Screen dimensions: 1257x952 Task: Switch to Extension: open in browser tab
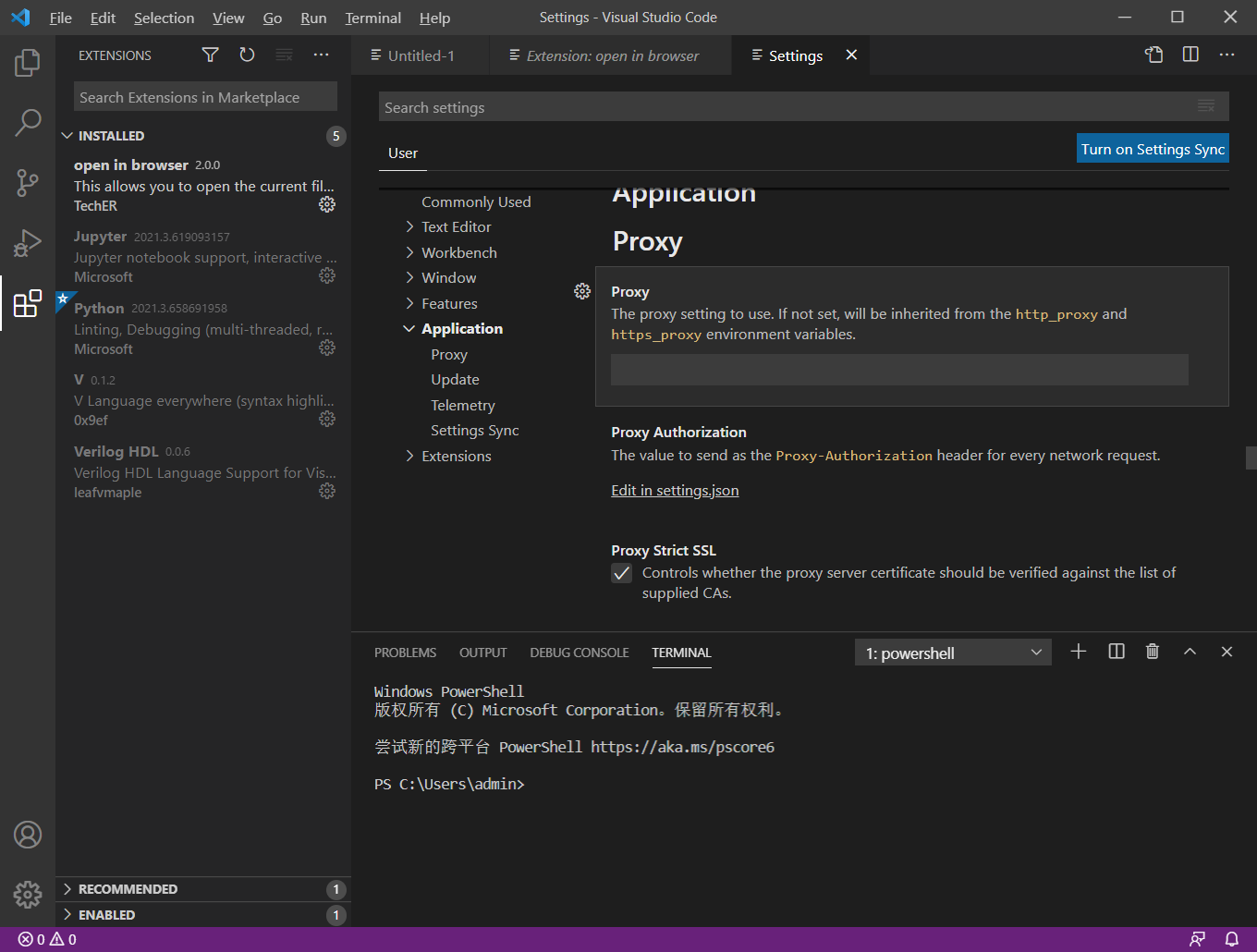[611, 55]
